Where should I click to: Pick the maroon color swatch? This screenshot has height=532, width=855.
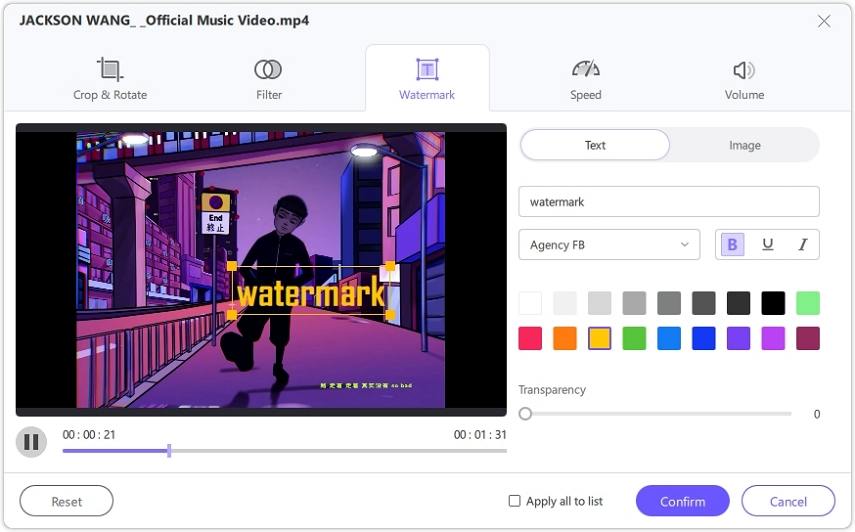point(808,338)
